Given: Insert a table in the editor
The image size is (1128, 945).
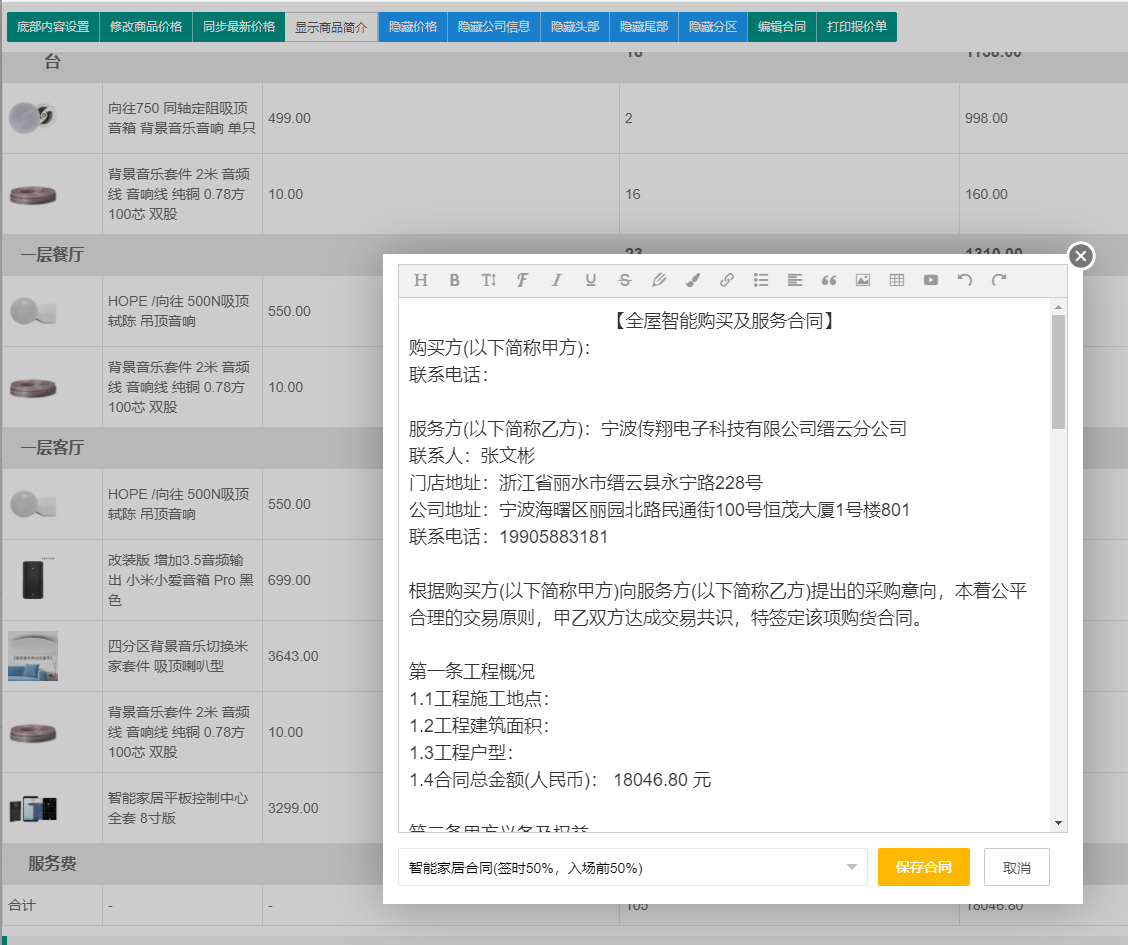Looking at the screenshot, I should pos(897,280).
